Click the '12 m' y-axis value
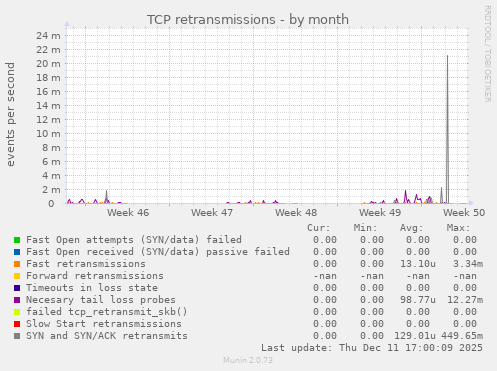This screenshot has width=497, height=371. tap(48, 119)
